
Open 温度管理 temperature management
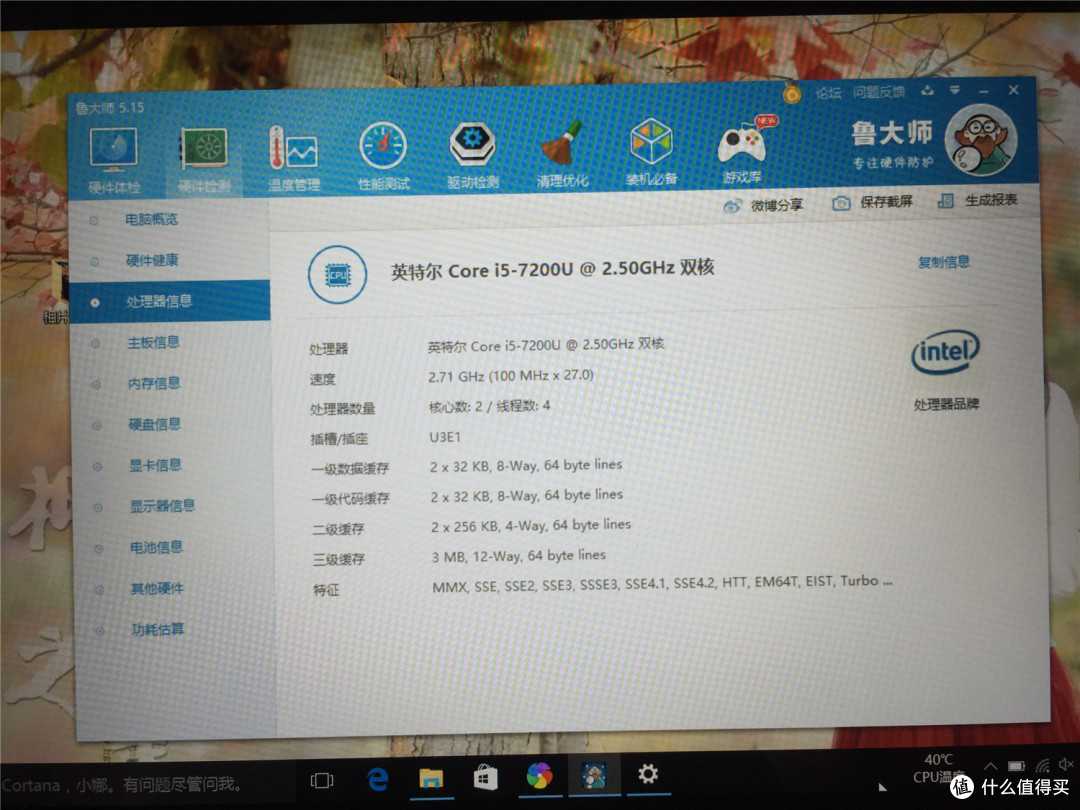pyautogui.click(x=294, y=157)
